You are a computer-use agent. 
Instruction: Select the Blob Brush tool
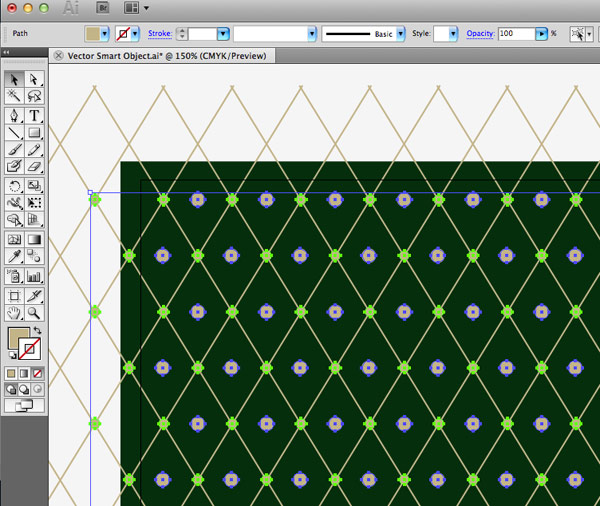(x=15, y=166)
